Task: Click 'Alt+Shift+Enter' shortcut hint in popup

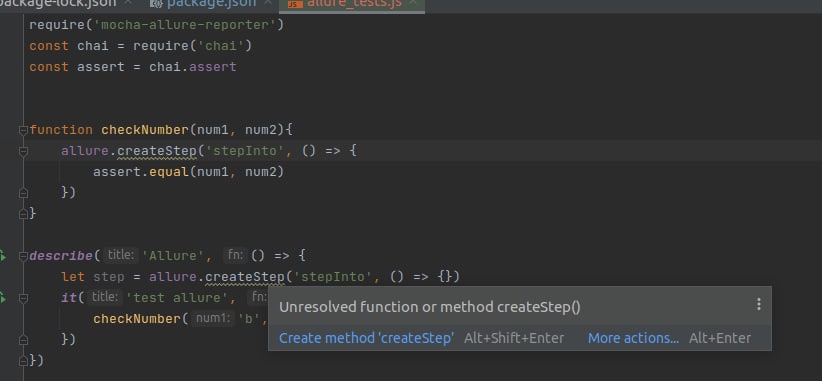Action: [514, 338]
